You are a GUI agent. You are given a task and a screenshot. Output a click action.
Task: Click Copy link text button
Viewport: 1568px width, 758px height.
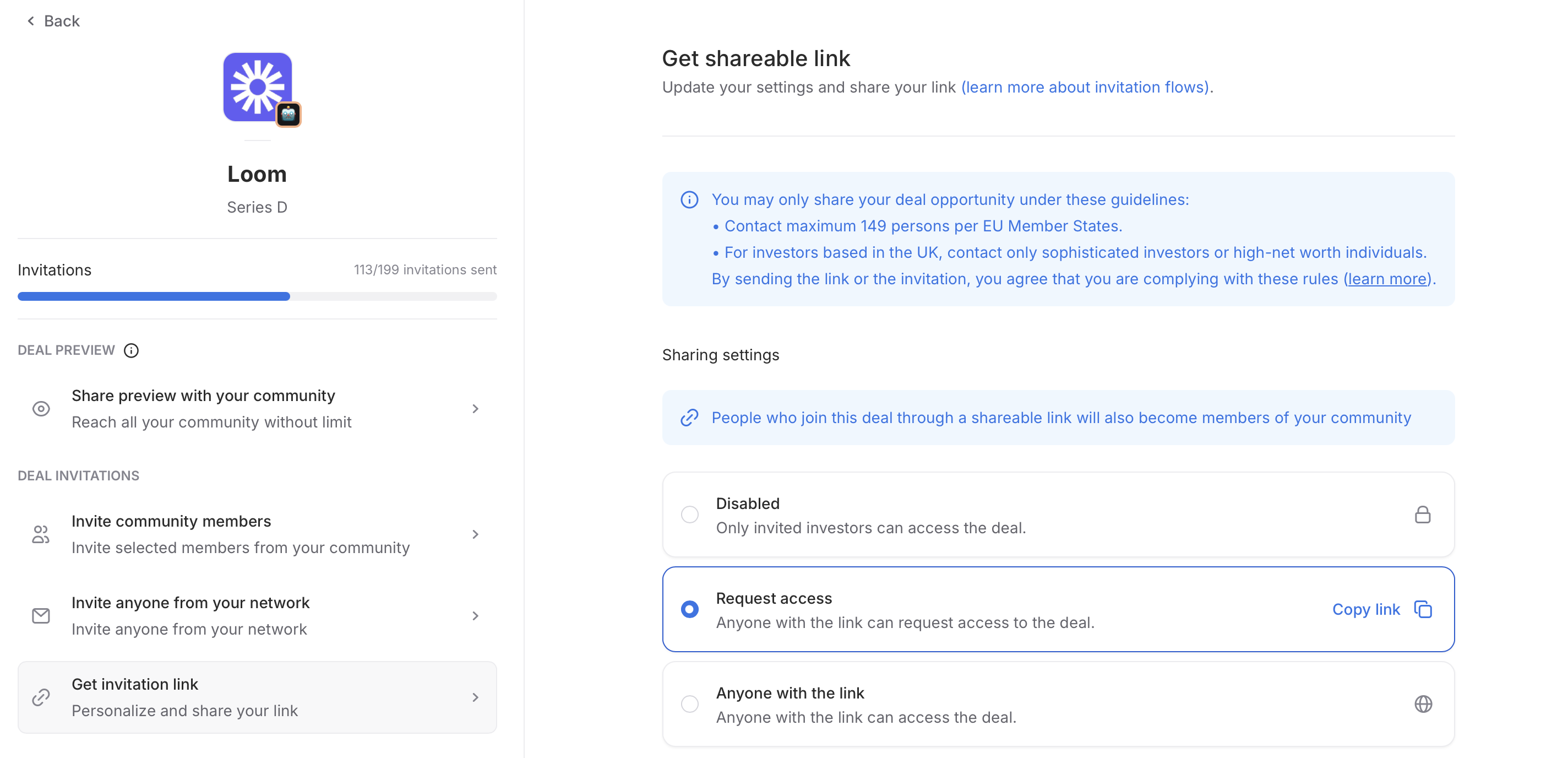pos(1366,609)
